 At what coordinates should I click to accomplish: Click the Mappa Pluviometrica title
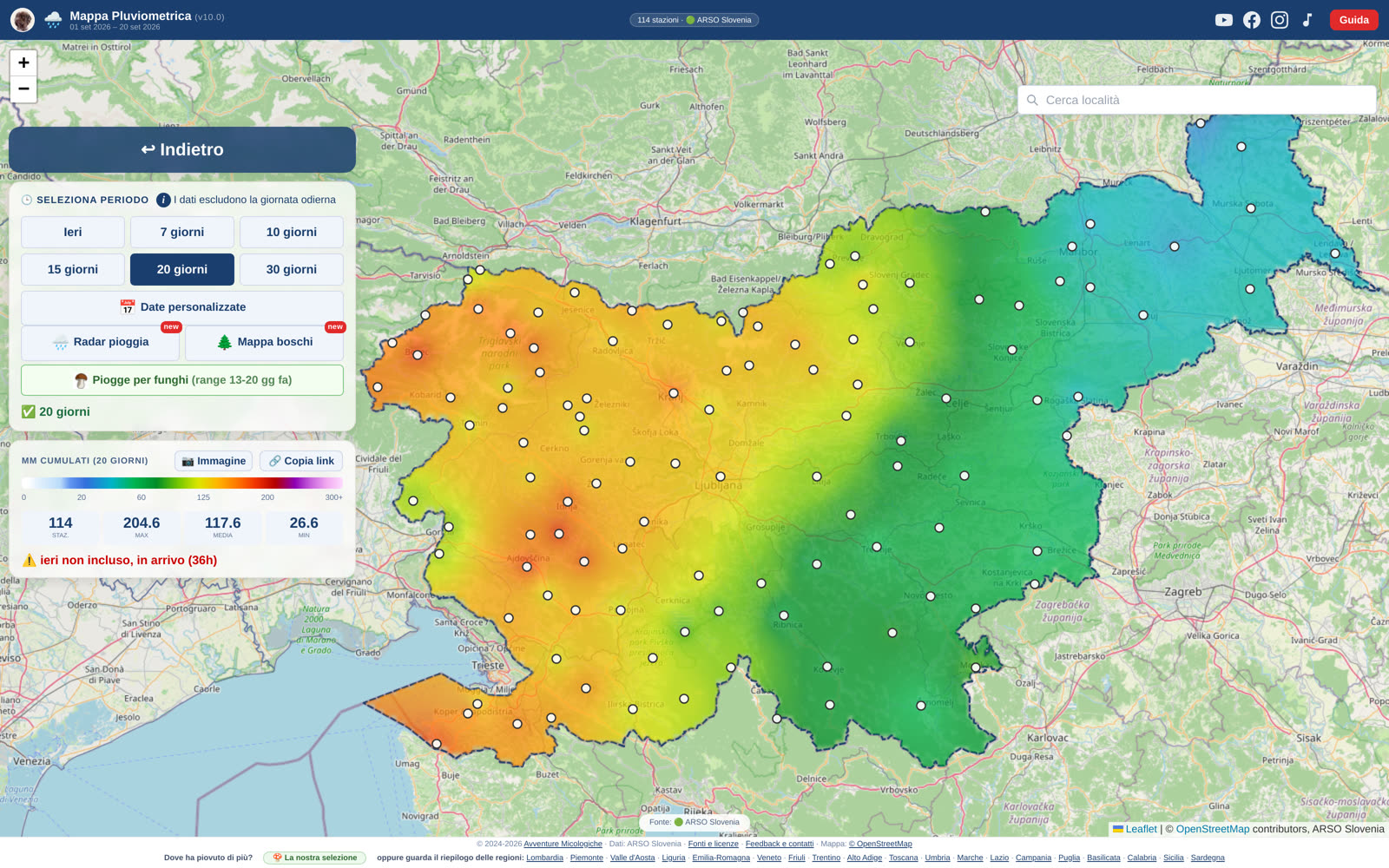130,16
